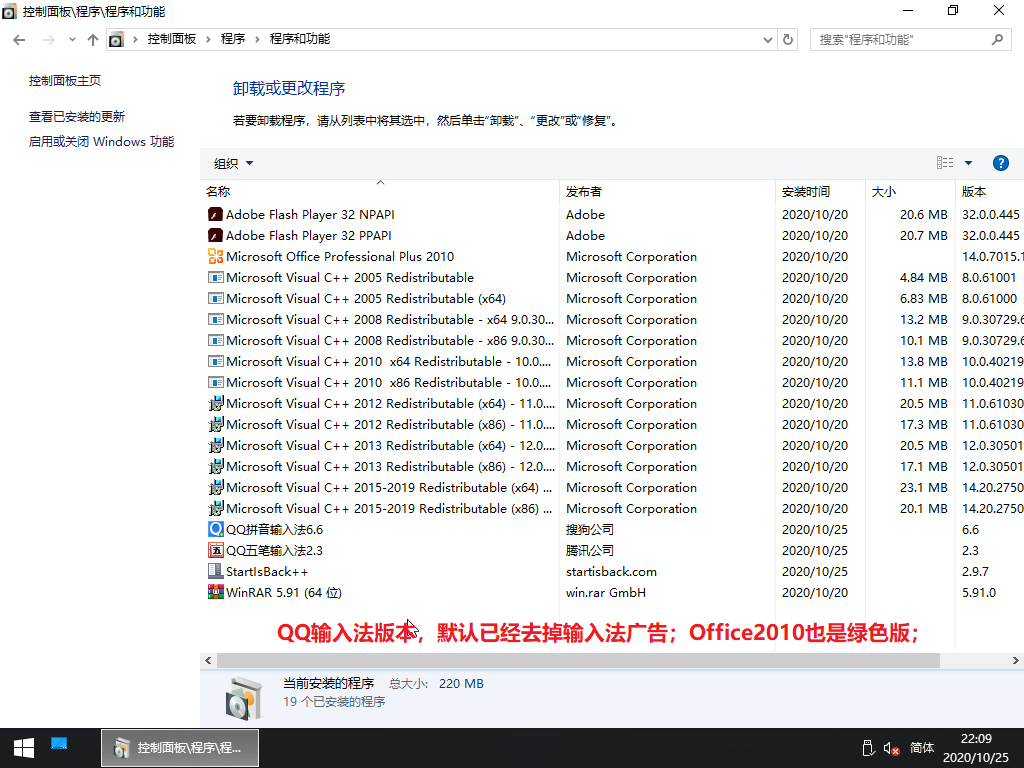Click the scroll left arrow
This screenshot has width=1024, height=768.
coord(208,660)
